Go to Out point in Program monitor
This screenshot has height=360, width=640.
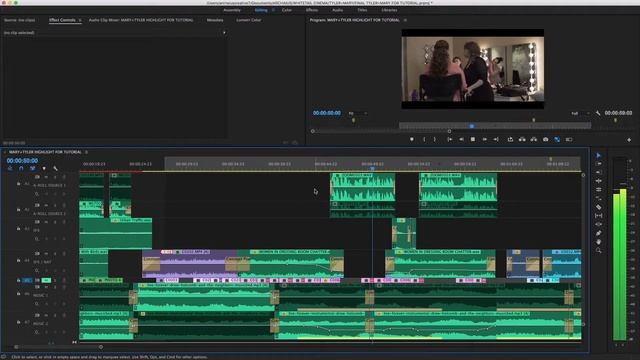[496, 140]
